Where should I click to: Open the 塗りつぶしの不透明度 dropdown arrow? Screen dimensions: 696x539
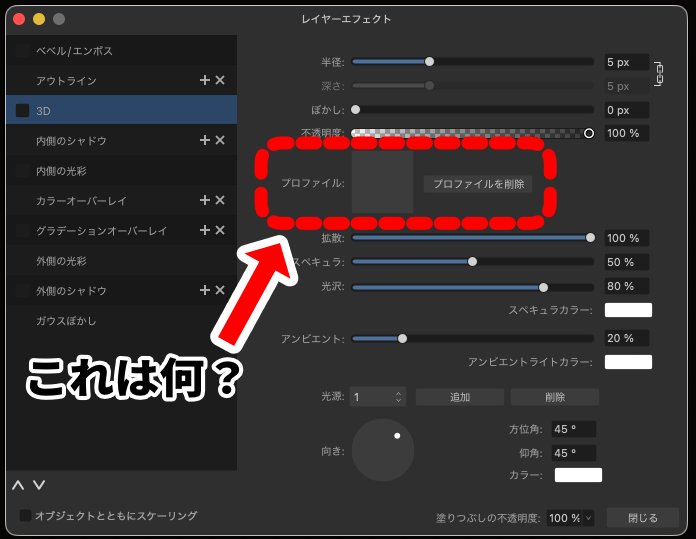[x=588, y=518]
